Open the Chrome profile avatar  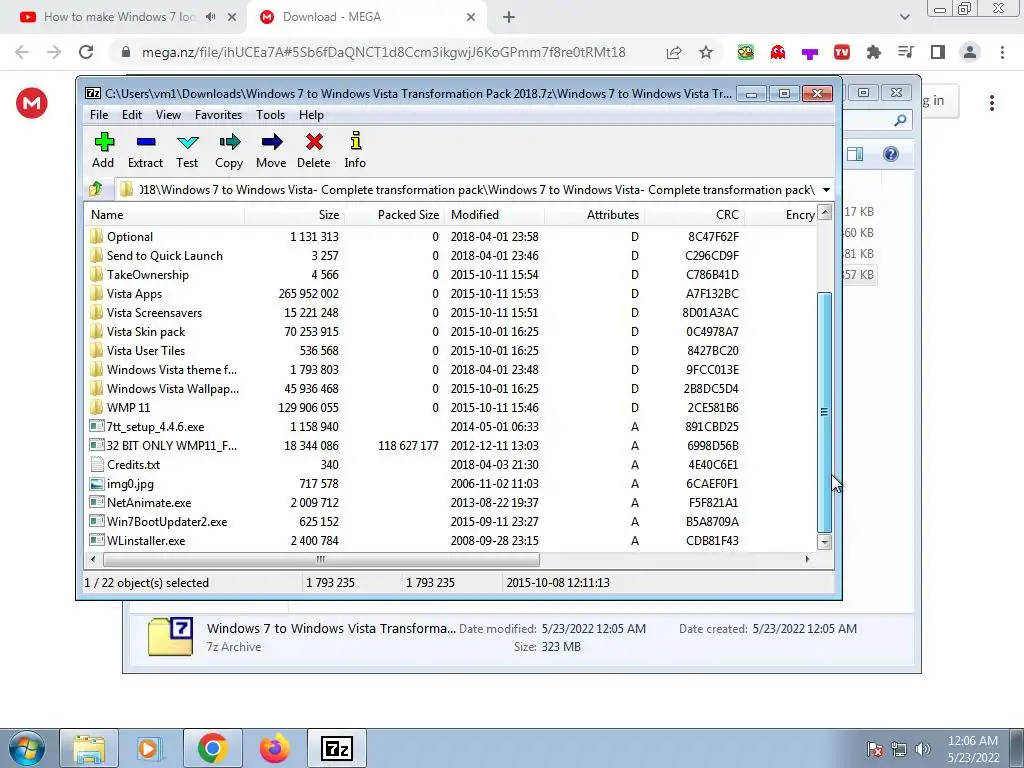tap(970, 52)
